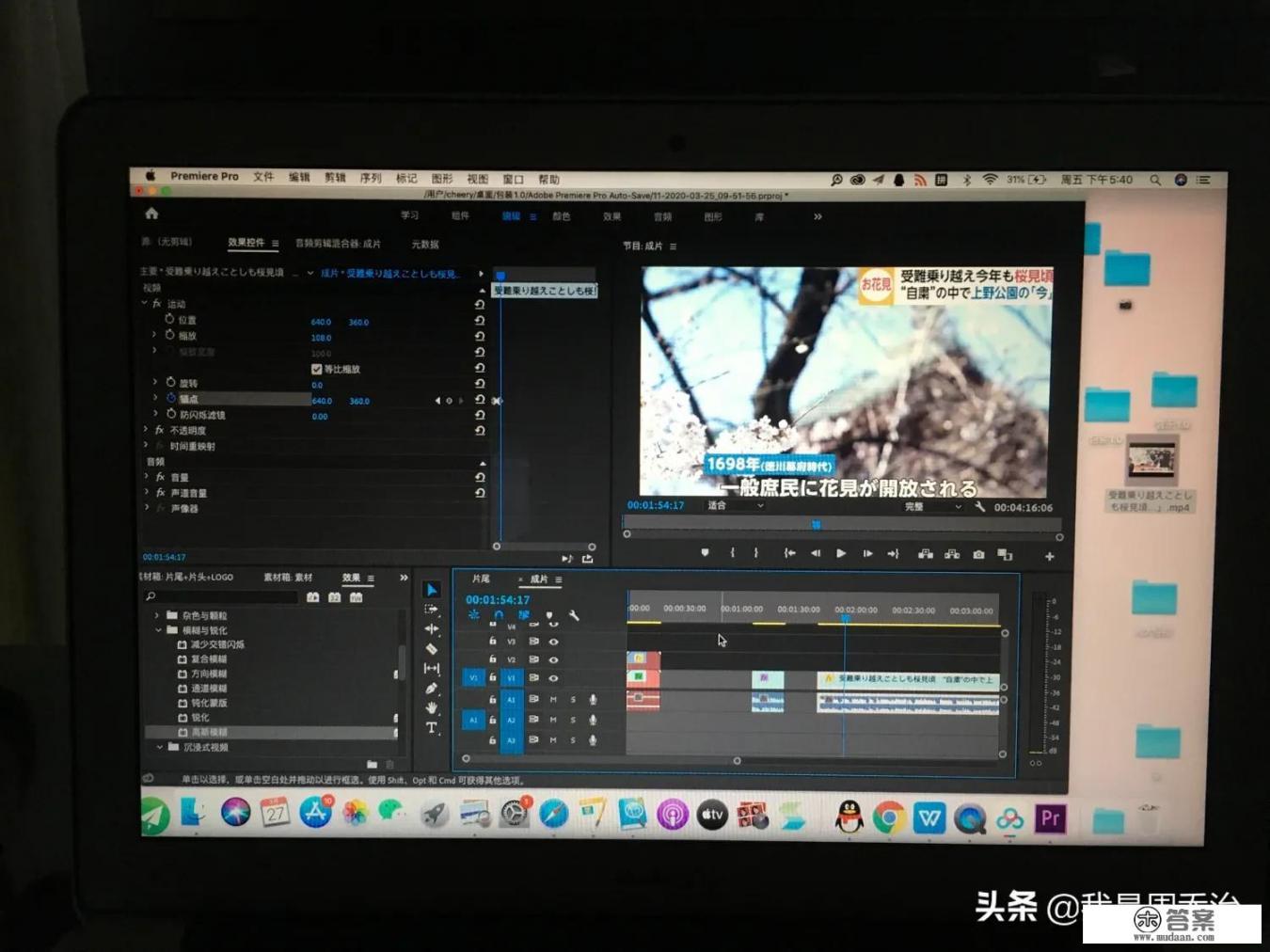Mute audio track A1 with M button
The width and height of the screenshot is (1270, 952).
click(x=553, y=700)
